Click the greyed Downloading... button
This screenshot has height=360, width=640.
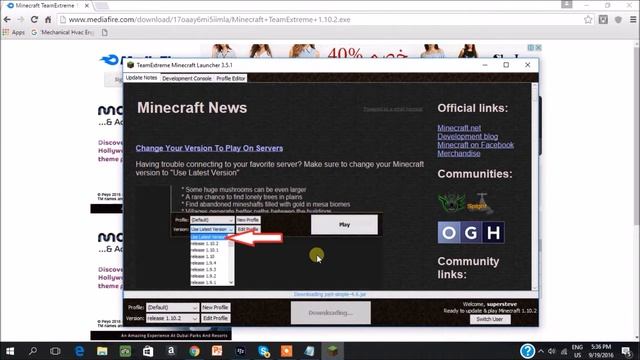331,313
